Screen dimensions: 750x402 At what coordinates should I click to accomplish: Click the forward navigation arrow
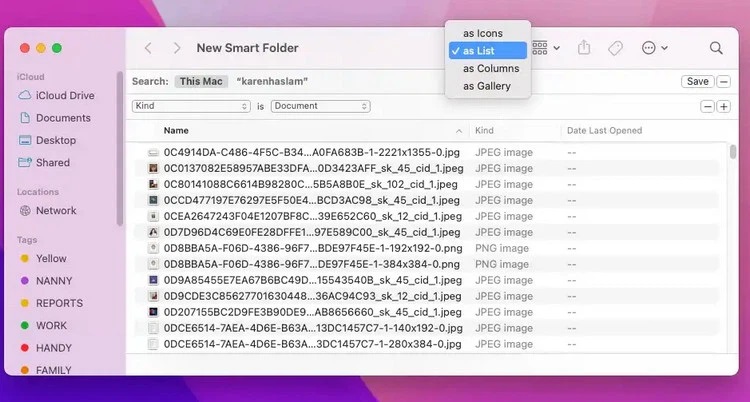coord(177,48)
